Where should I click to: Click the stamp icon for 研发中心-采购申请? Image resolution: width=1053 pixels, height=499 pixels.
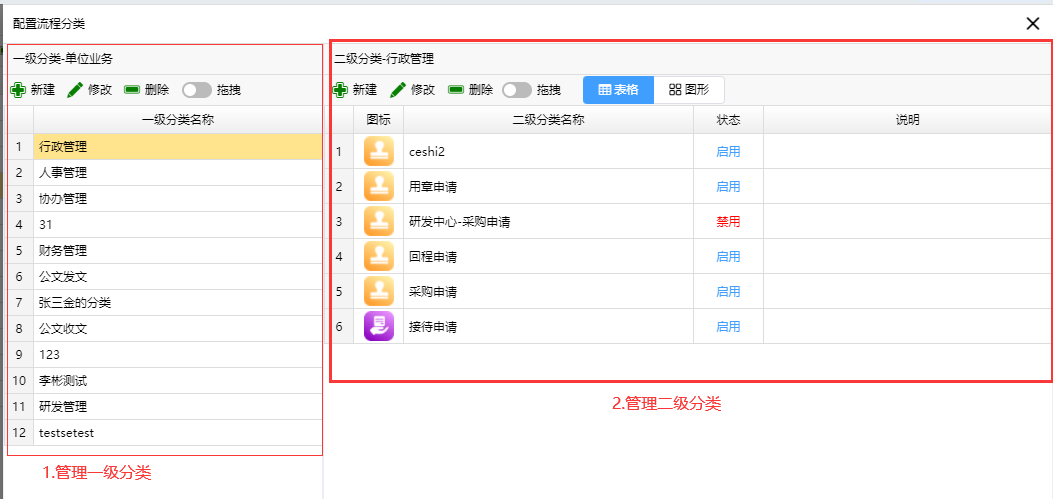(x=378, y=221)
